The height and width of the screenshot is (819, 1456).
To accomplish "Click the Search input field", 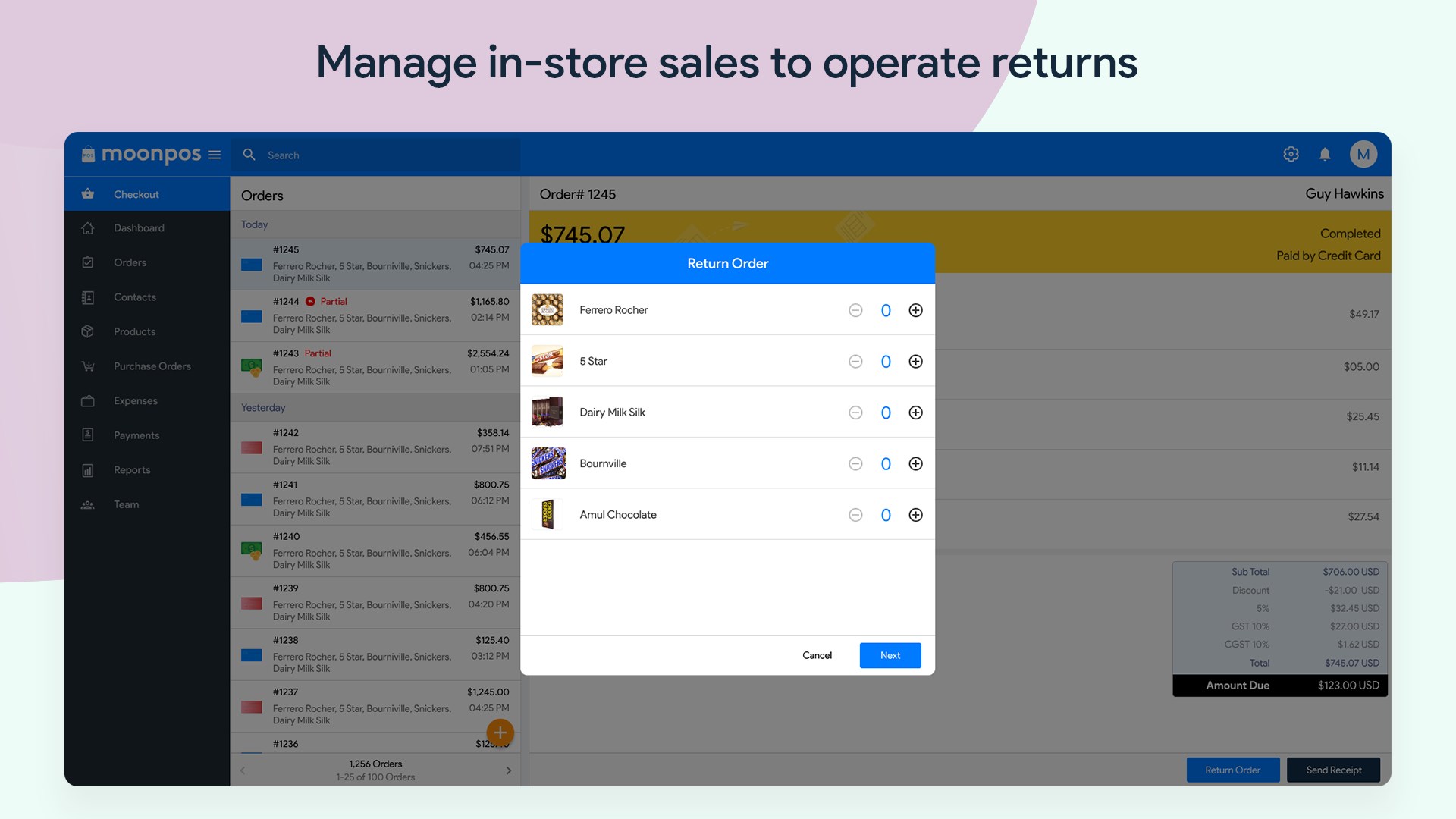I will tap(379, 155).
